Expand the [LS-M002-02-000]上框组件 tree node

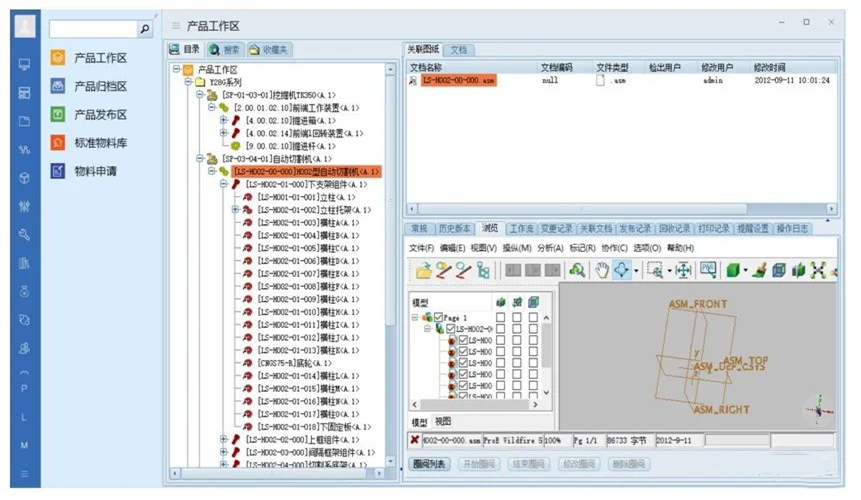pos(224,439)
